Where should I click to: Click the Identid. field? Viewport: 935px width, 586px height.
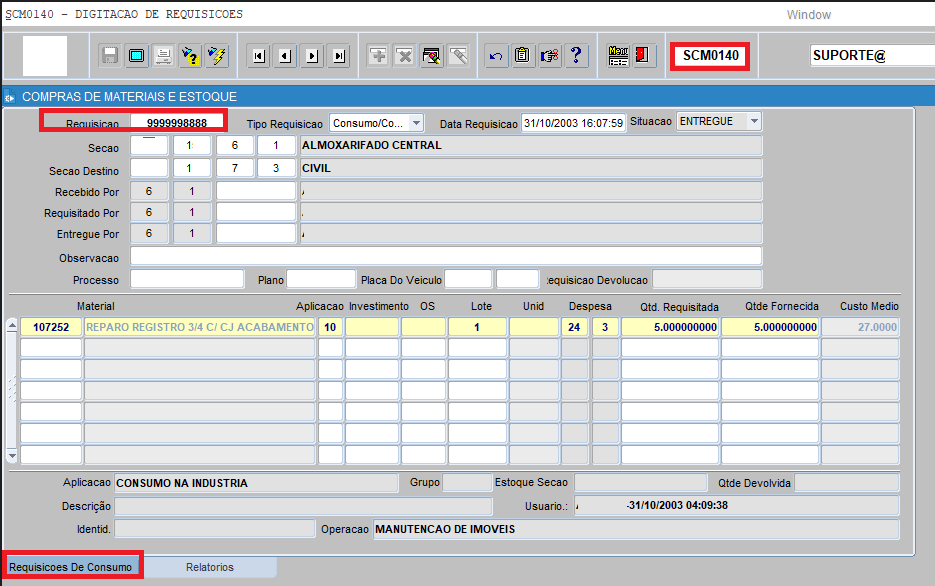pos(215,529)
